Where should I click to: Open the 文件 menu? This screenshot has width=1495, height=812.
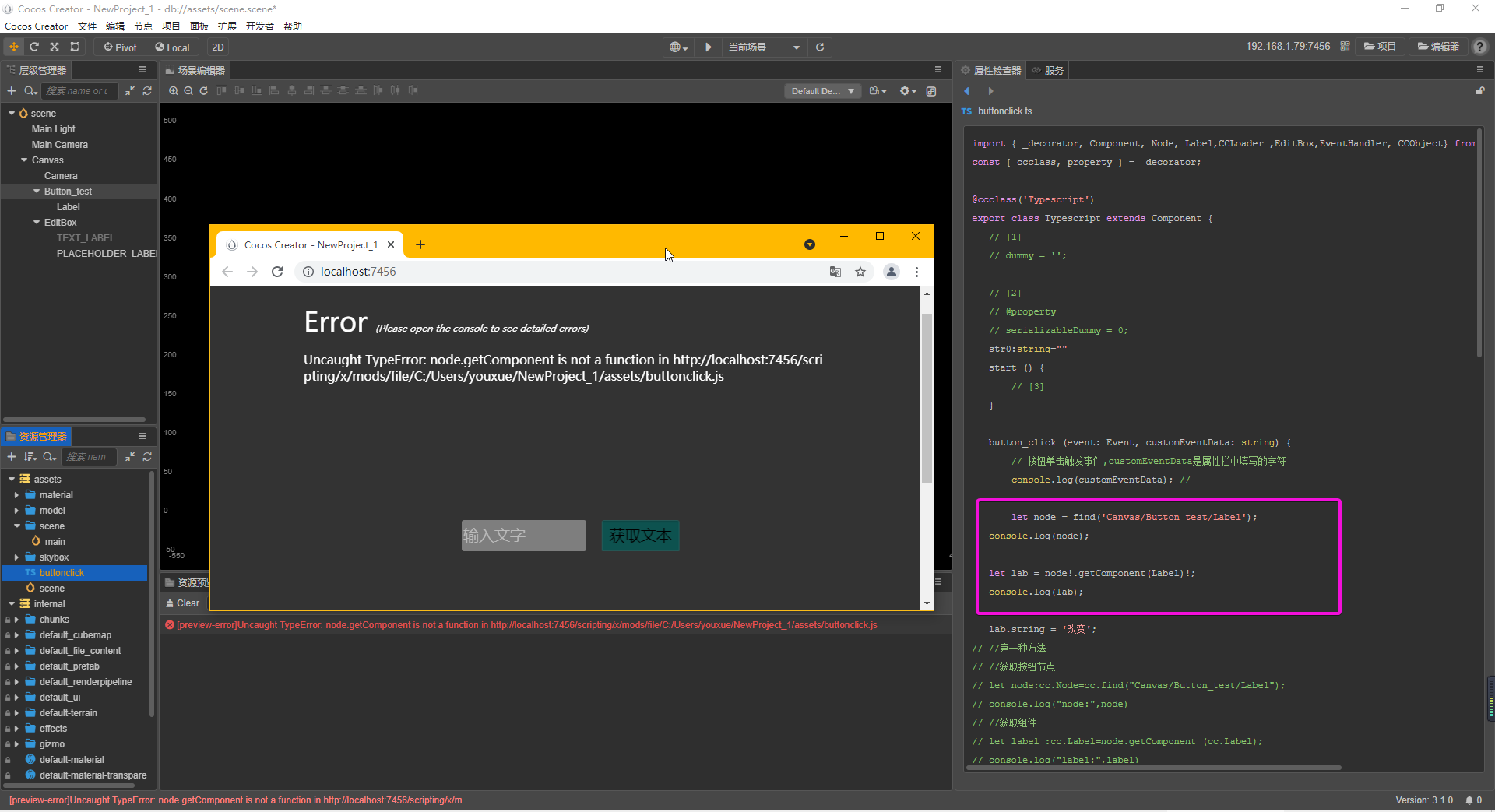coord(87,26)
